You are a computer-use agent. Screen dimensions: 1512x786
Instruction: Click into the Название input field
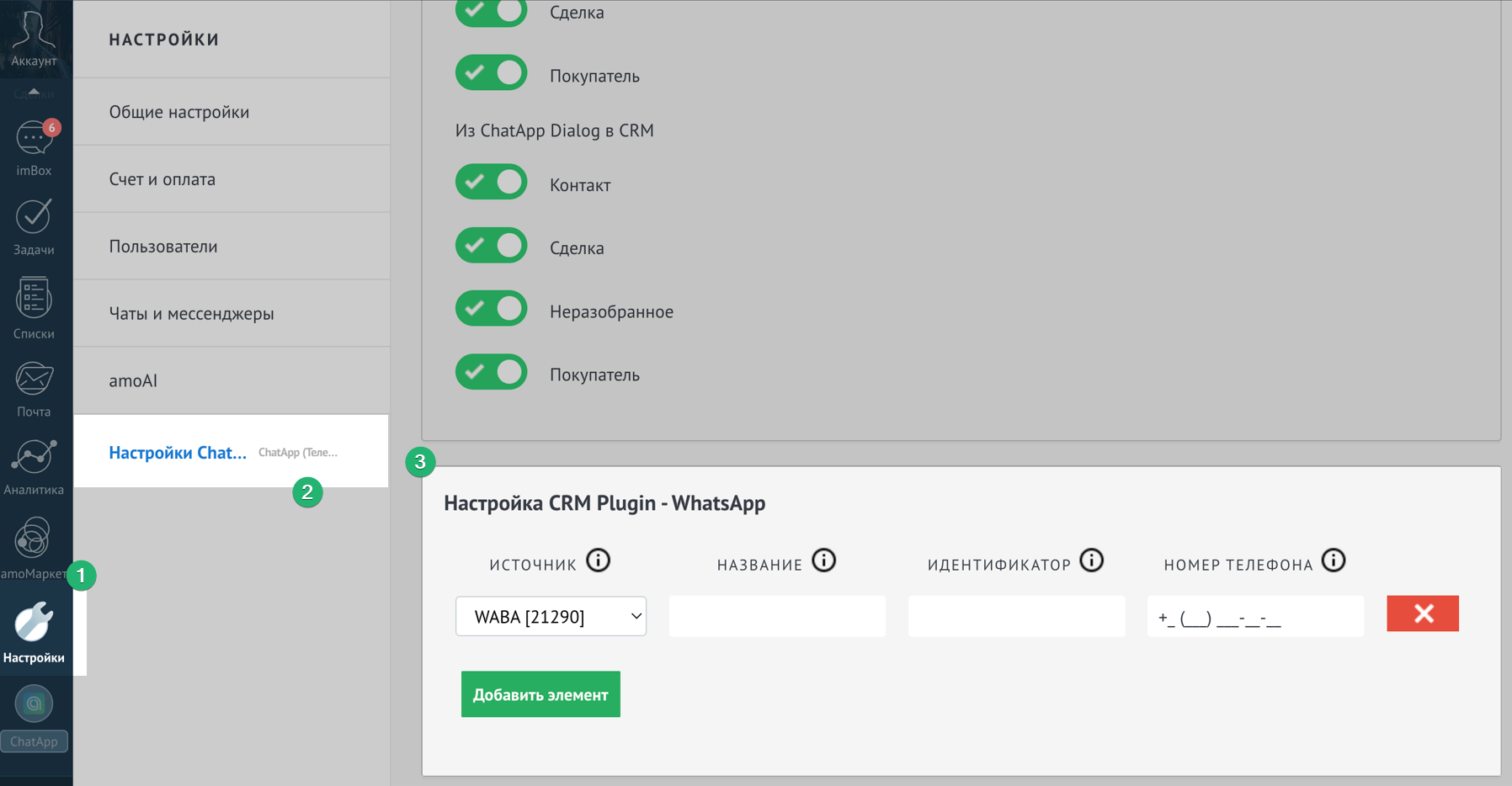point(776,616)
